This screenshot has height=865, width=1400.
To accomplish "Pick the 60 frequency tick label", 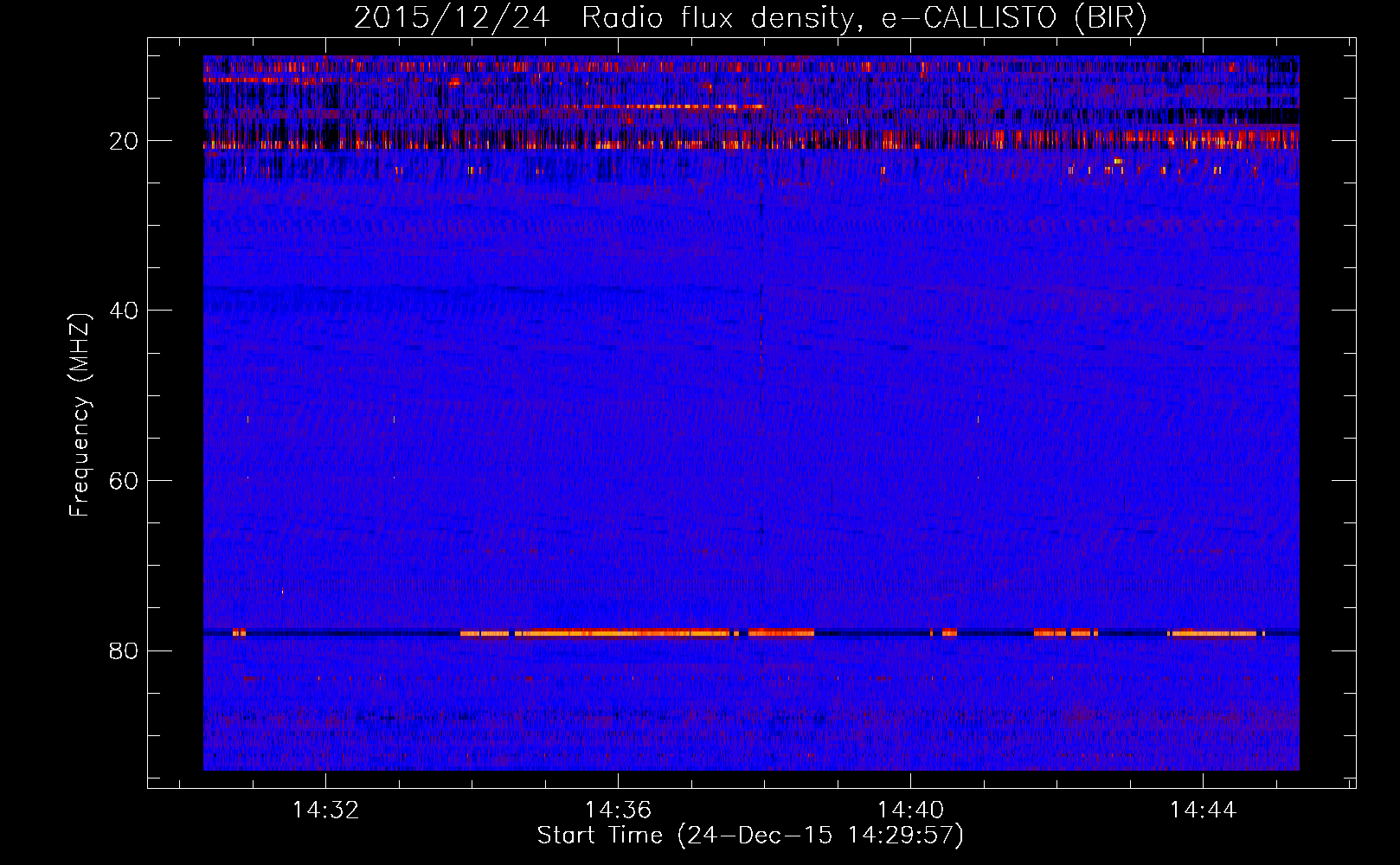I will point(124,481).
